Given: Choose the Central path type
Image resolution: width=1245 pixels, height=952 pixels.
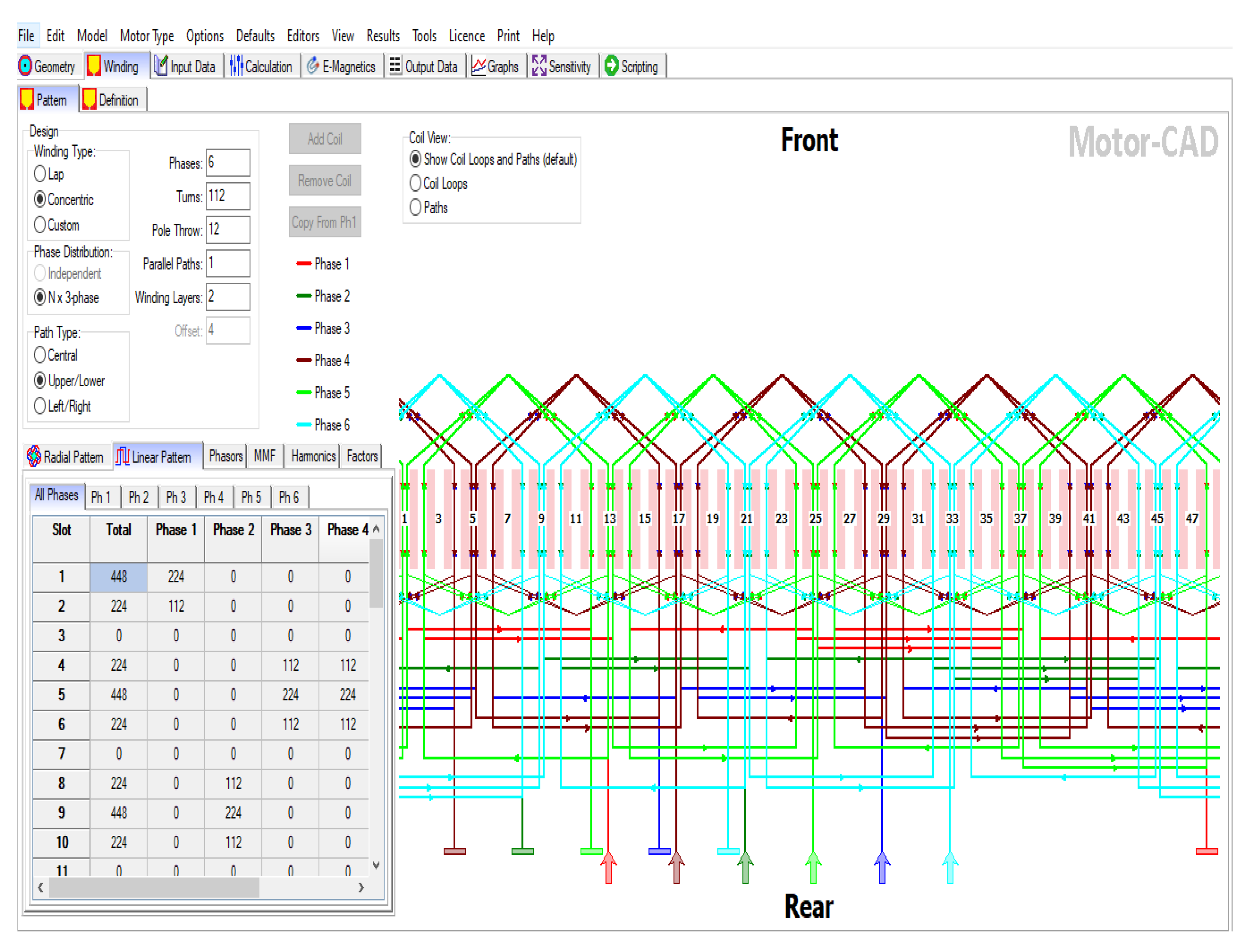Looking at the screenshot, I should click(40, 355).
